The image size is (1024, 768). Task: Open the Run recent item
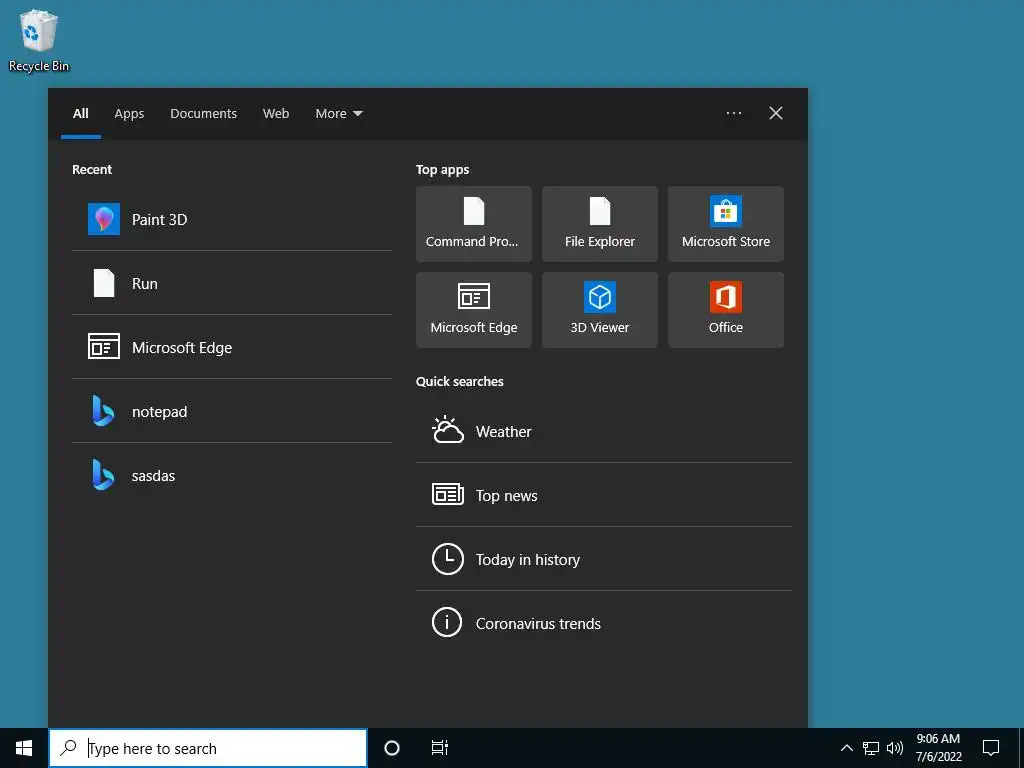pyautogui.click(x=231, y=283)
